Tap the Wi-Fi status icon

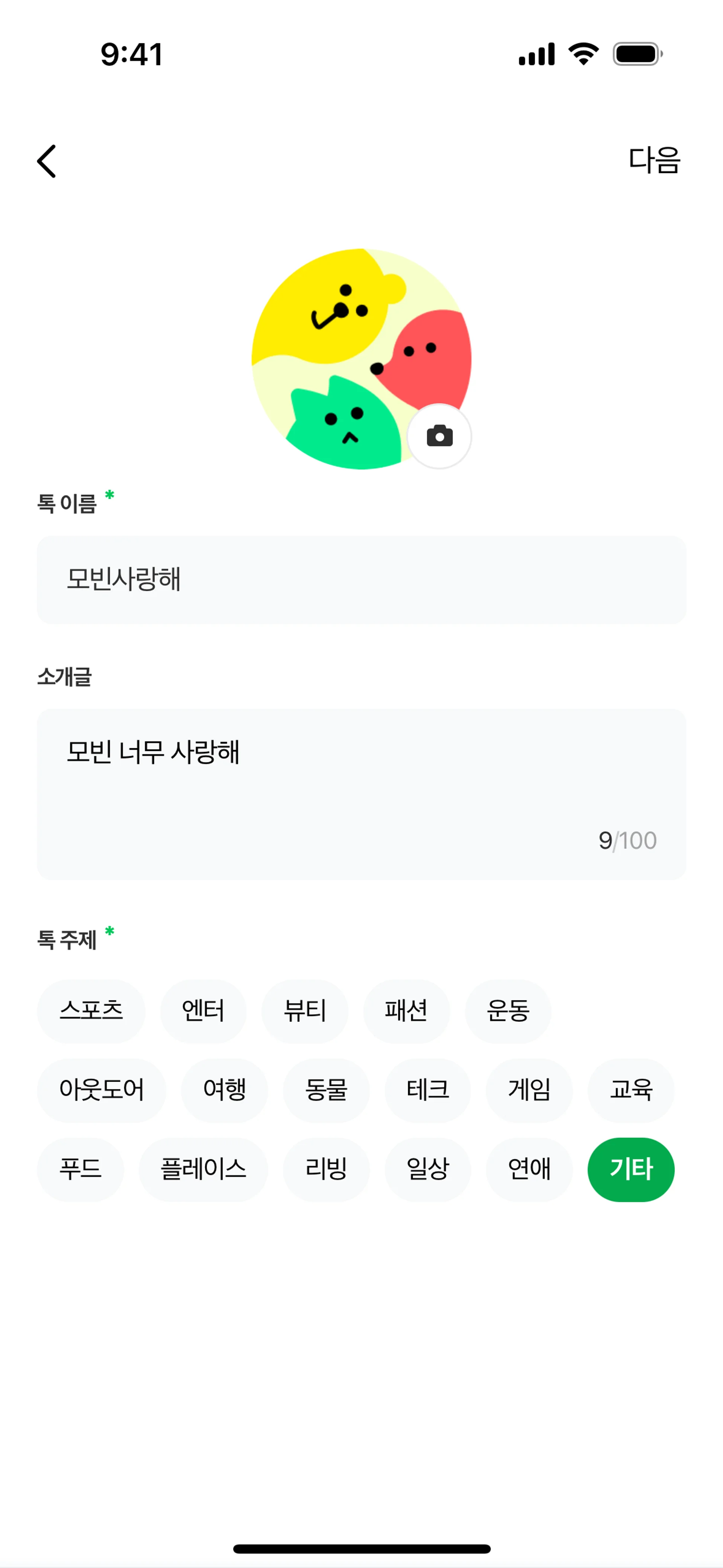coord(583,54)
